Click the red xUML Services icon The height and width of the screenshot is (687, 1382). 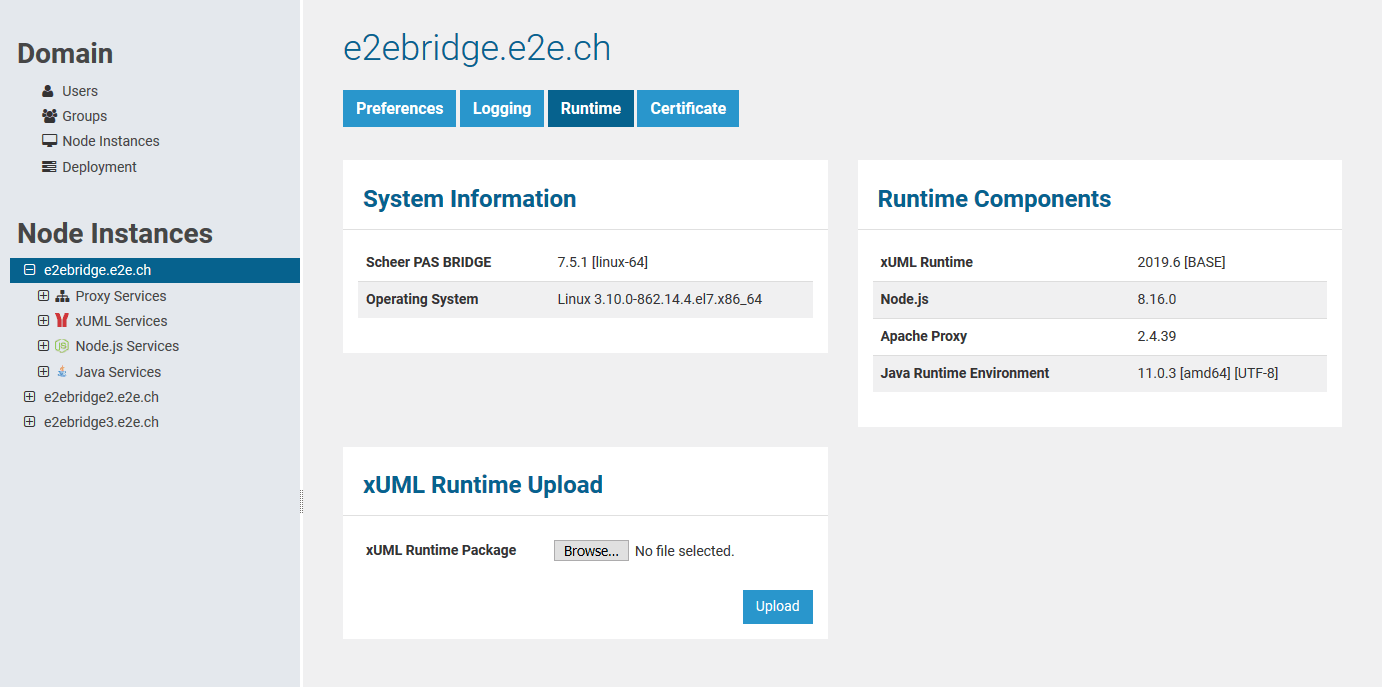[62, 321]
